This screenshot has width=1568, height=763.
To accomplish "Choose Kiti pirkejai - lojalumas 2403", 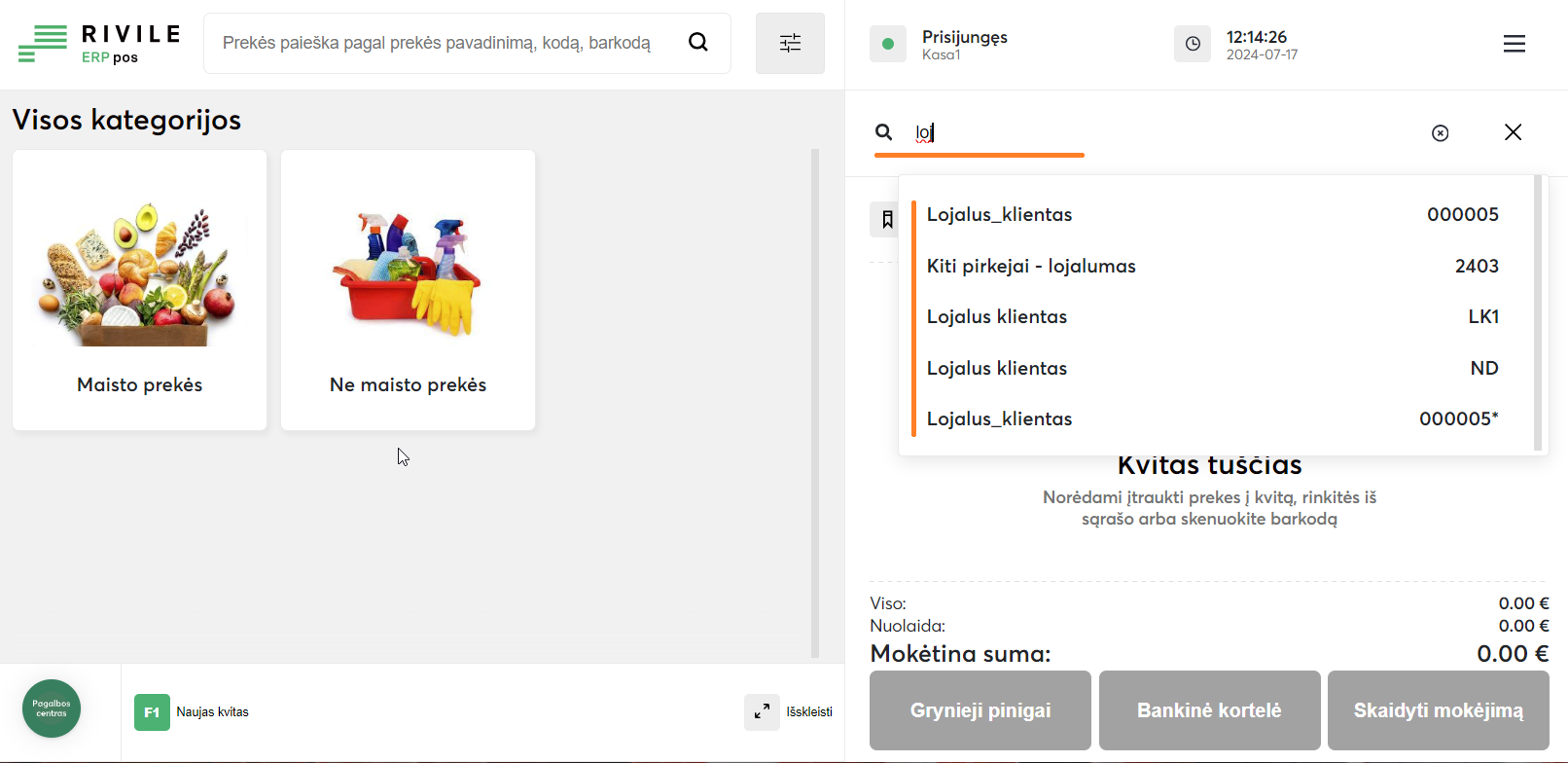I will coord(1211,267).
